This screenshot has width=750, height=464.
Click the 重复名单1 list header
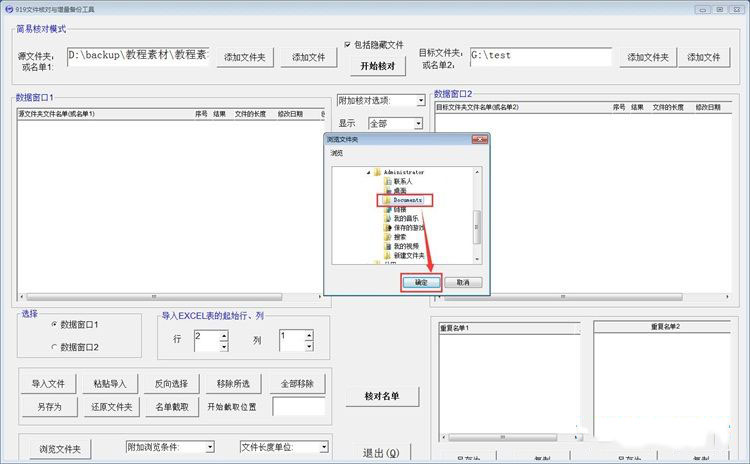point(509,328)
